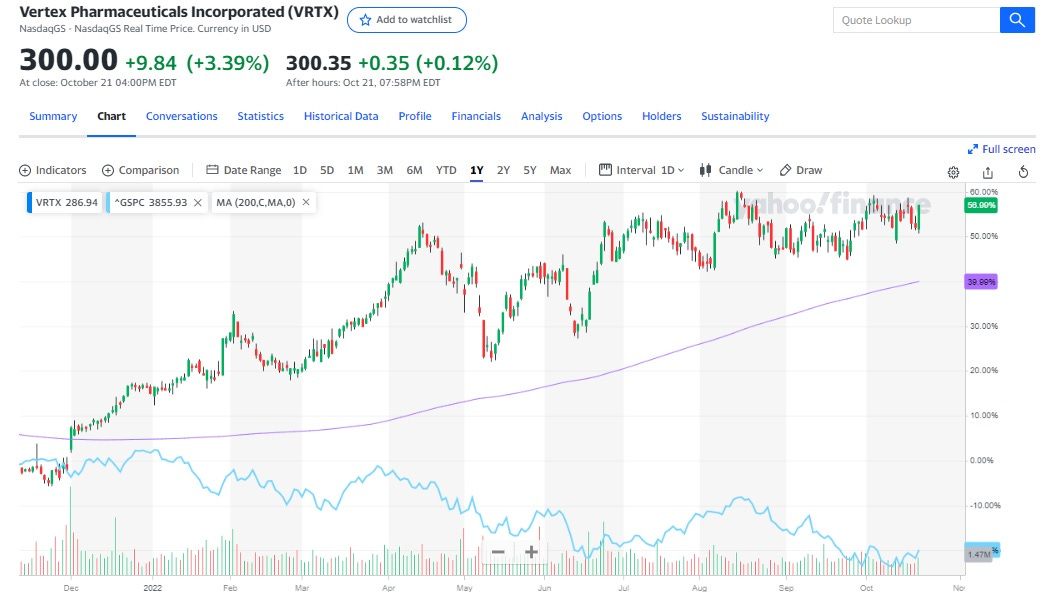
Task: Open the Options tab
Action: tap(602, 116)
